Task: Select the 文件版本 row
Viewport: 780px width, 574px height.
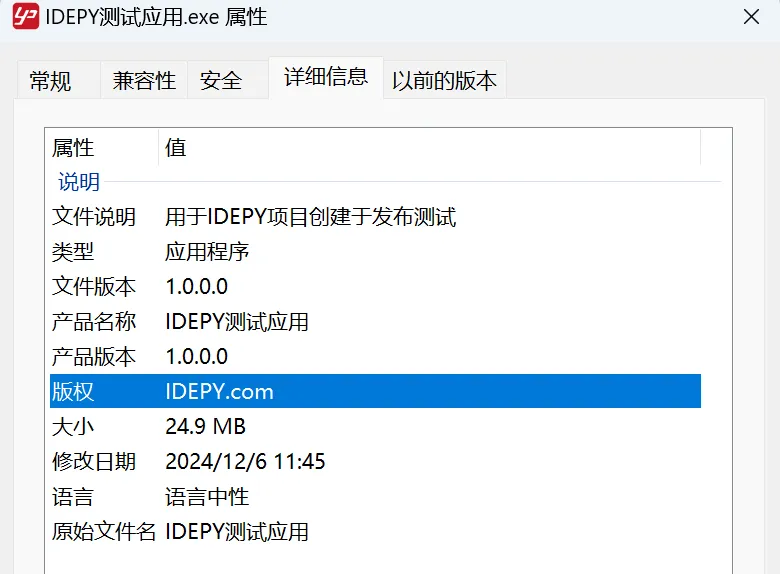Action: [375, 287]
